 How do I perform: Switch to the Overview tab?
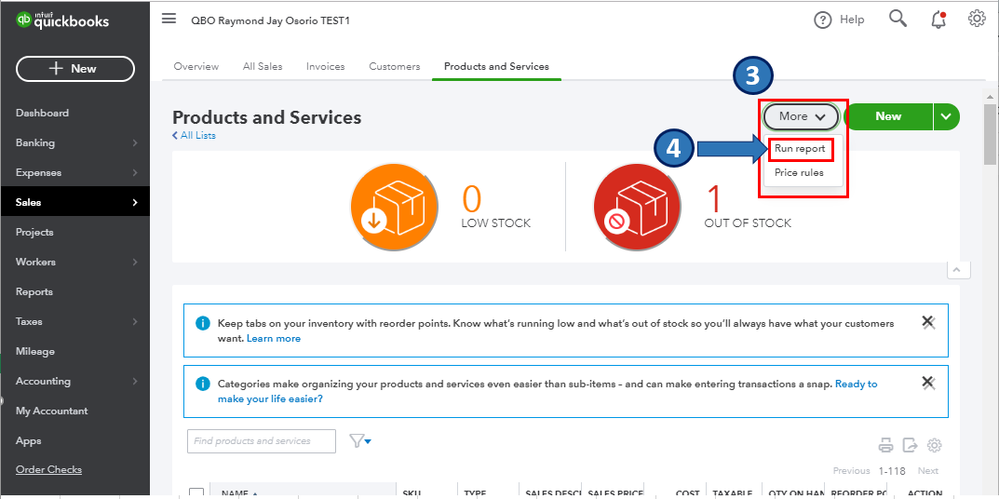click(x=196, y=66)
